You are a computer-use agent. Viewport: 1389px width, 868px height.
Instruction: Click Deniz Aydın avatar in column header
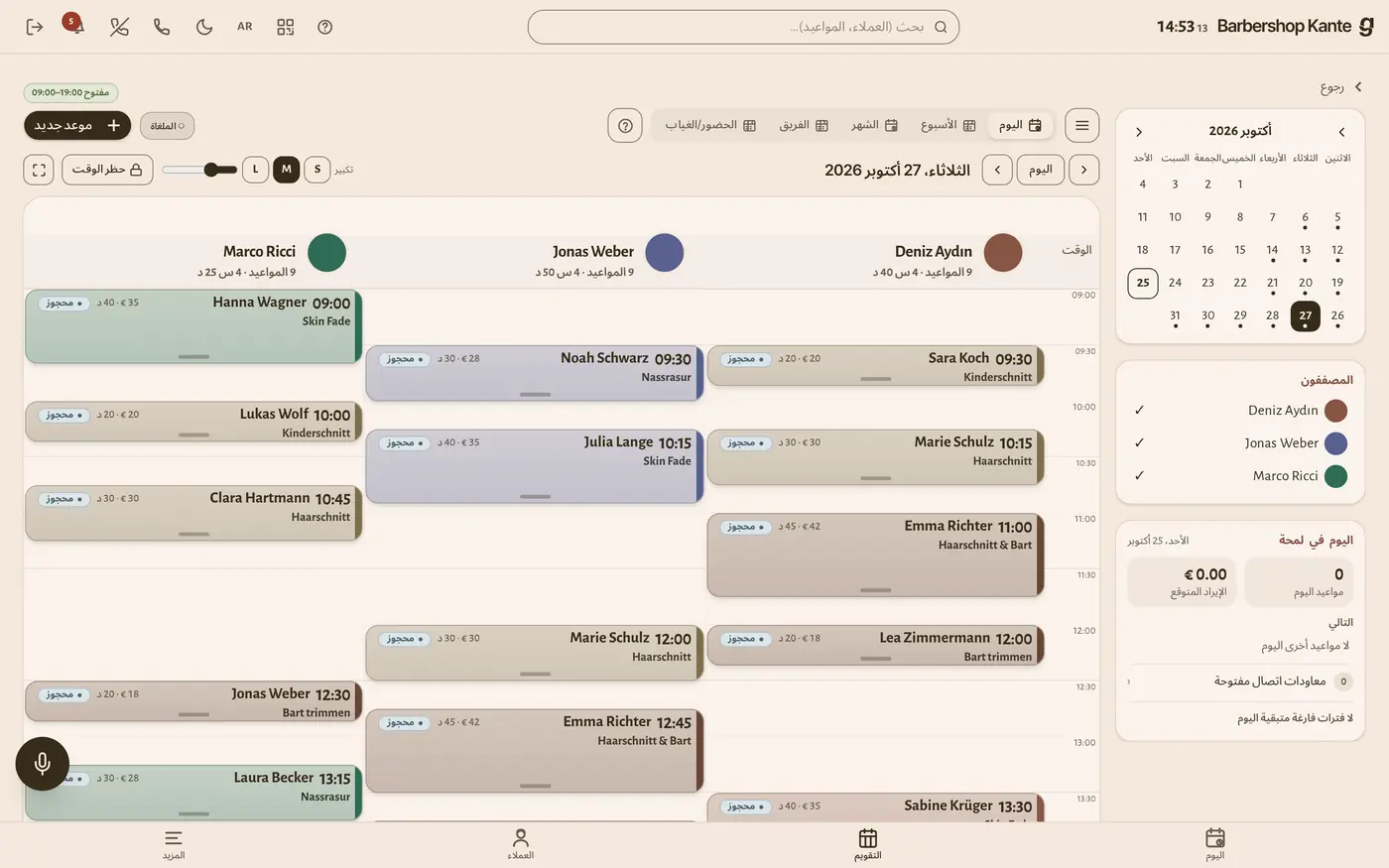[1003, 253]
